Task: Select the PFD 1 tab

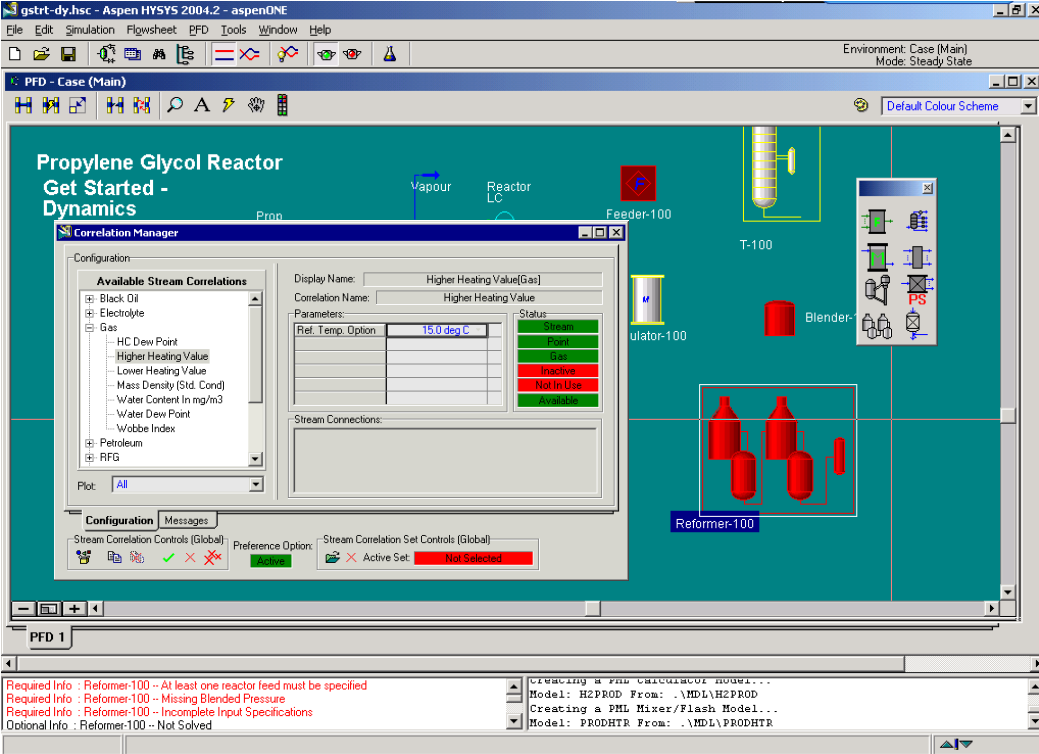Action: click(x=48, y=637)
